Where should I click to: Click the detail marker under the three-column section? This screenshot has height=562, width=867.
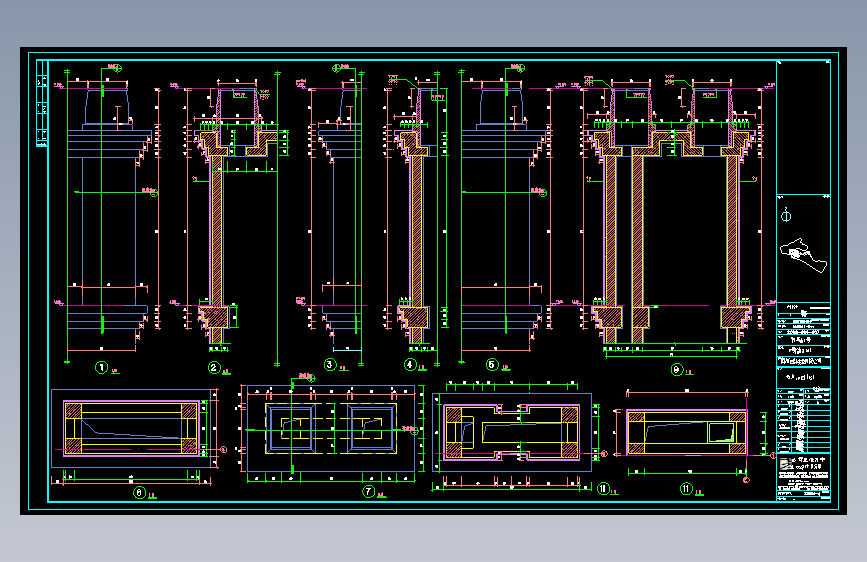tap(676, 370)
